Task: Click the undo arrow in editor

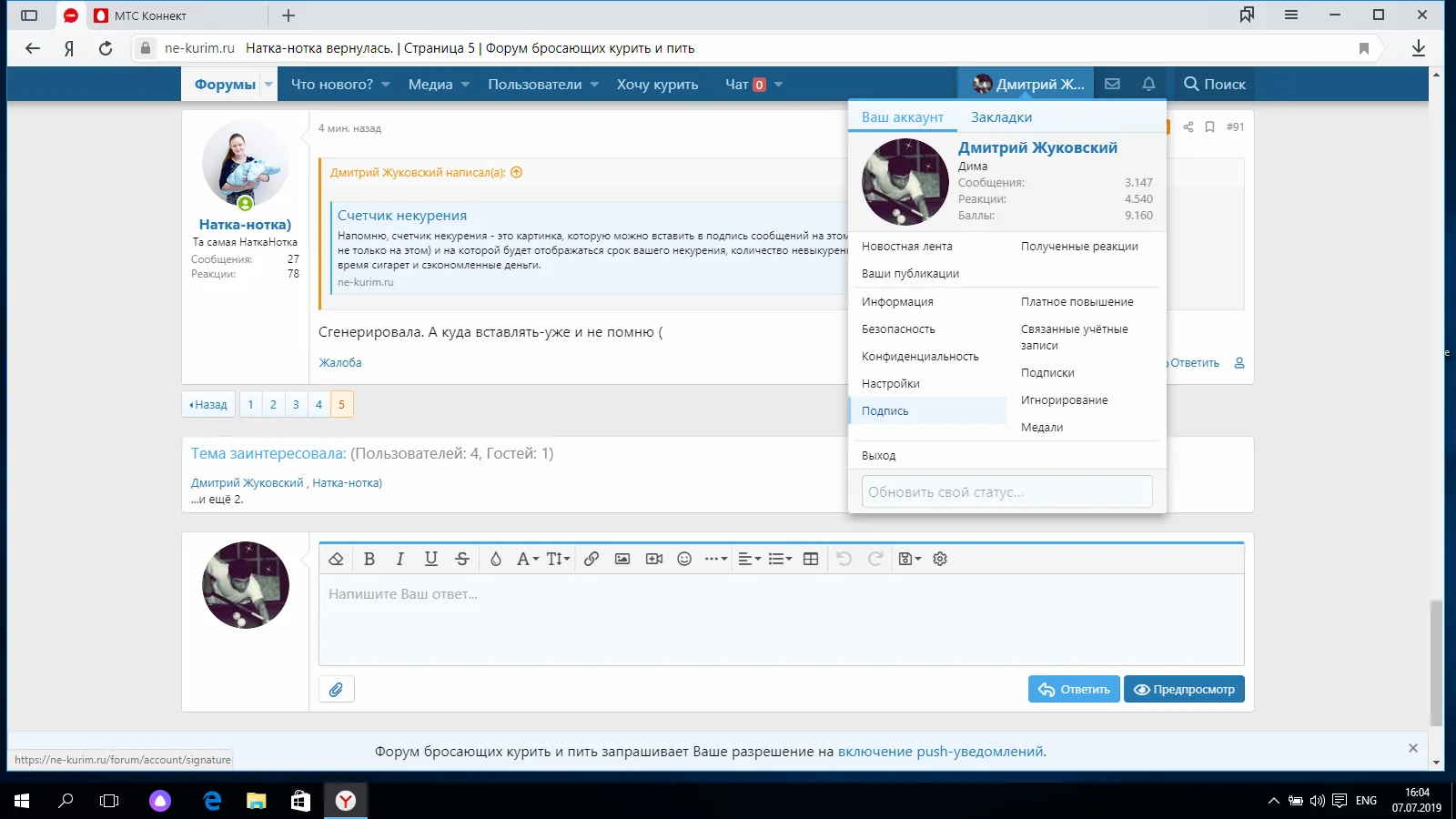Action: click(844, 559)
